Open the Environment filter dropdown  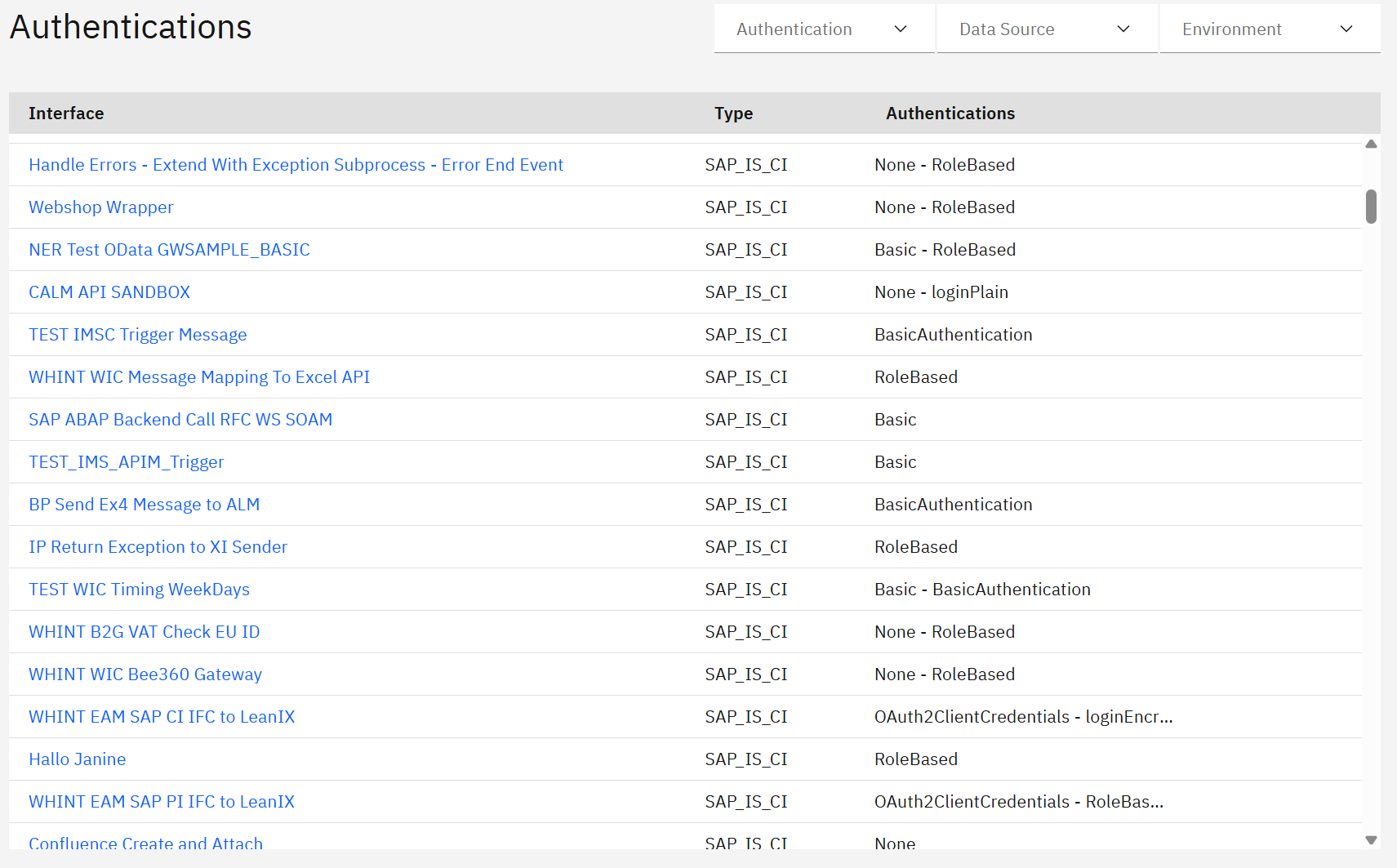(x=1269, y=29)
